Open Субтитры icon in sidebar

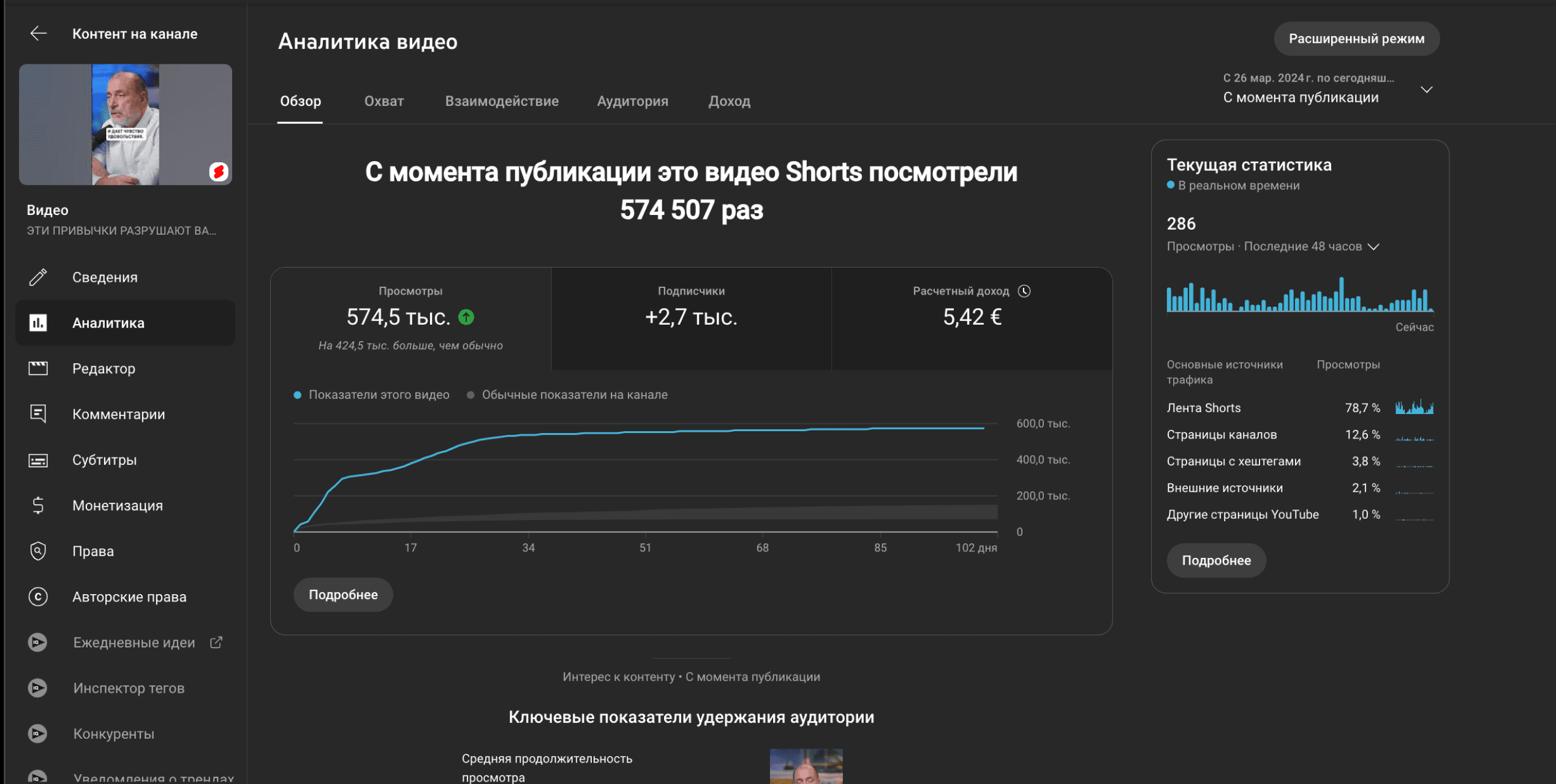tap(38, 460)
